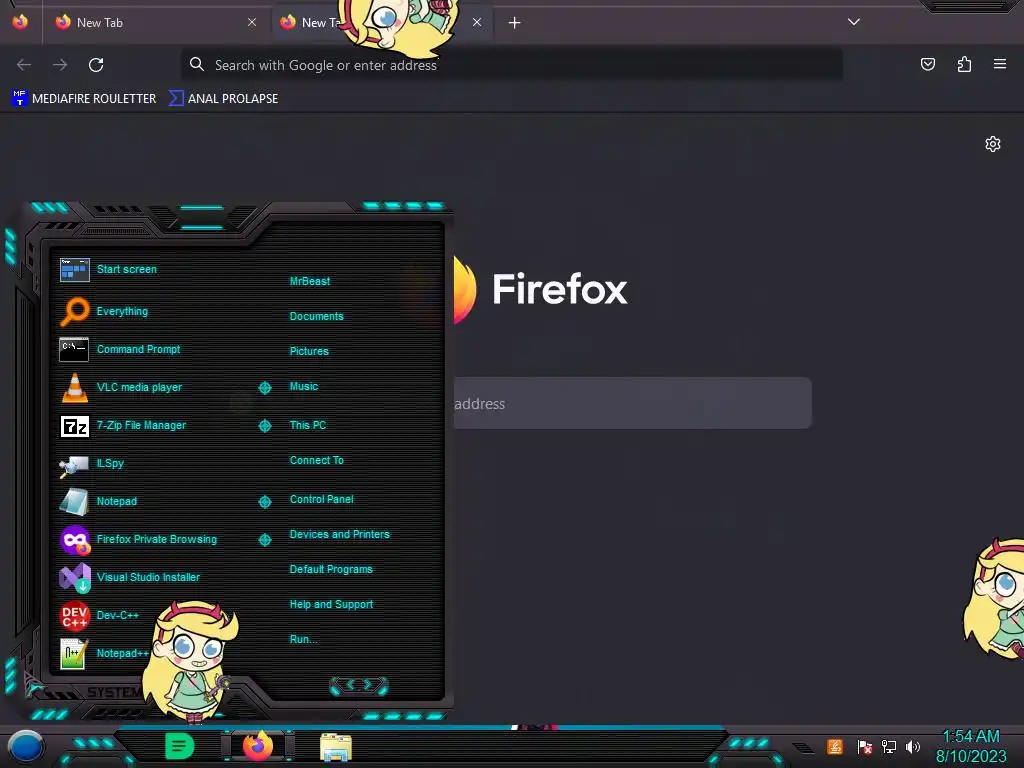Click browser back arrow
This screenshot has width=1024, height=768.
coord(24,65)
